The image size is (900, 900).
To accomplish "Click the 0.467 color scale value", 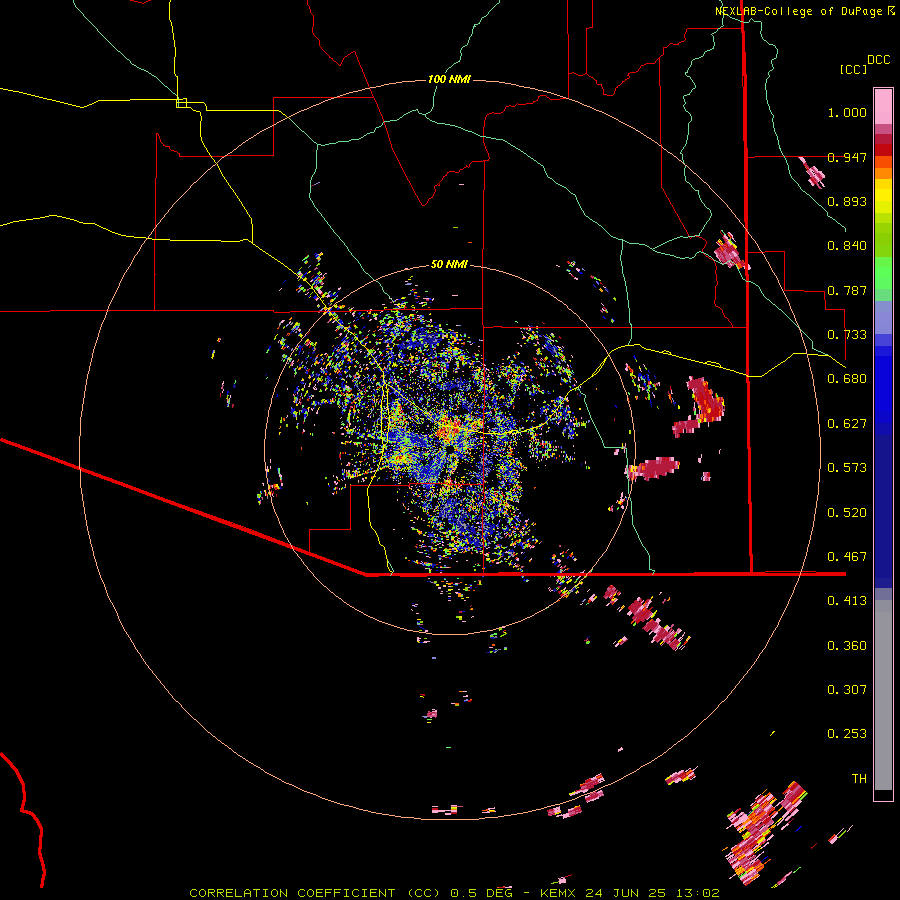I will (x=847, y=557).
